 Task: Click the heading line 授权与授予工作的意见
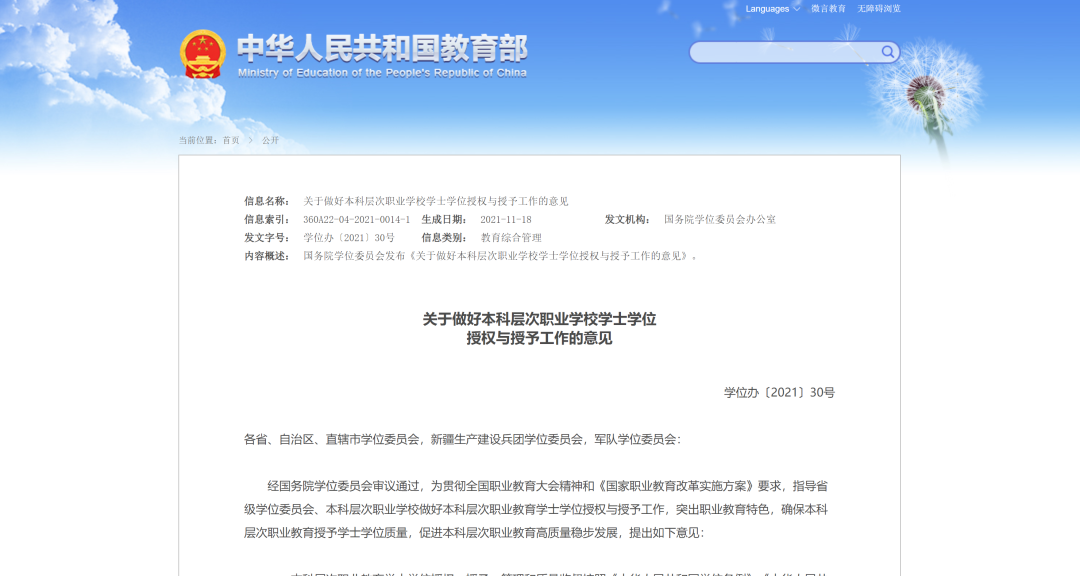[539, 338]
